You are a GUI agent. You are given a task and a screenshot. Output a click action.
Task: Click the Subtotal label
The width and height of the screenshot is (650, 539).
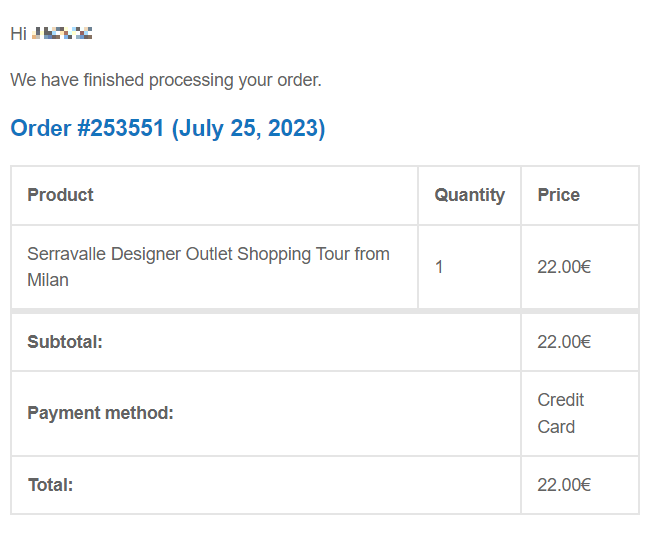(65, 342)
